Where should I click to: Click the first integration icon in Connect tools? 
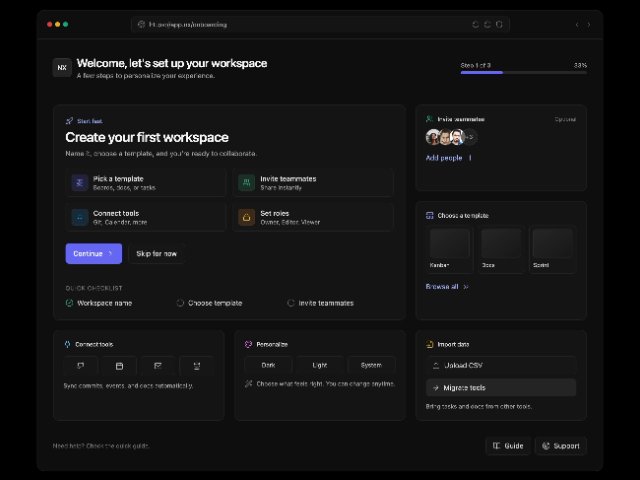[x=81, y=366]
